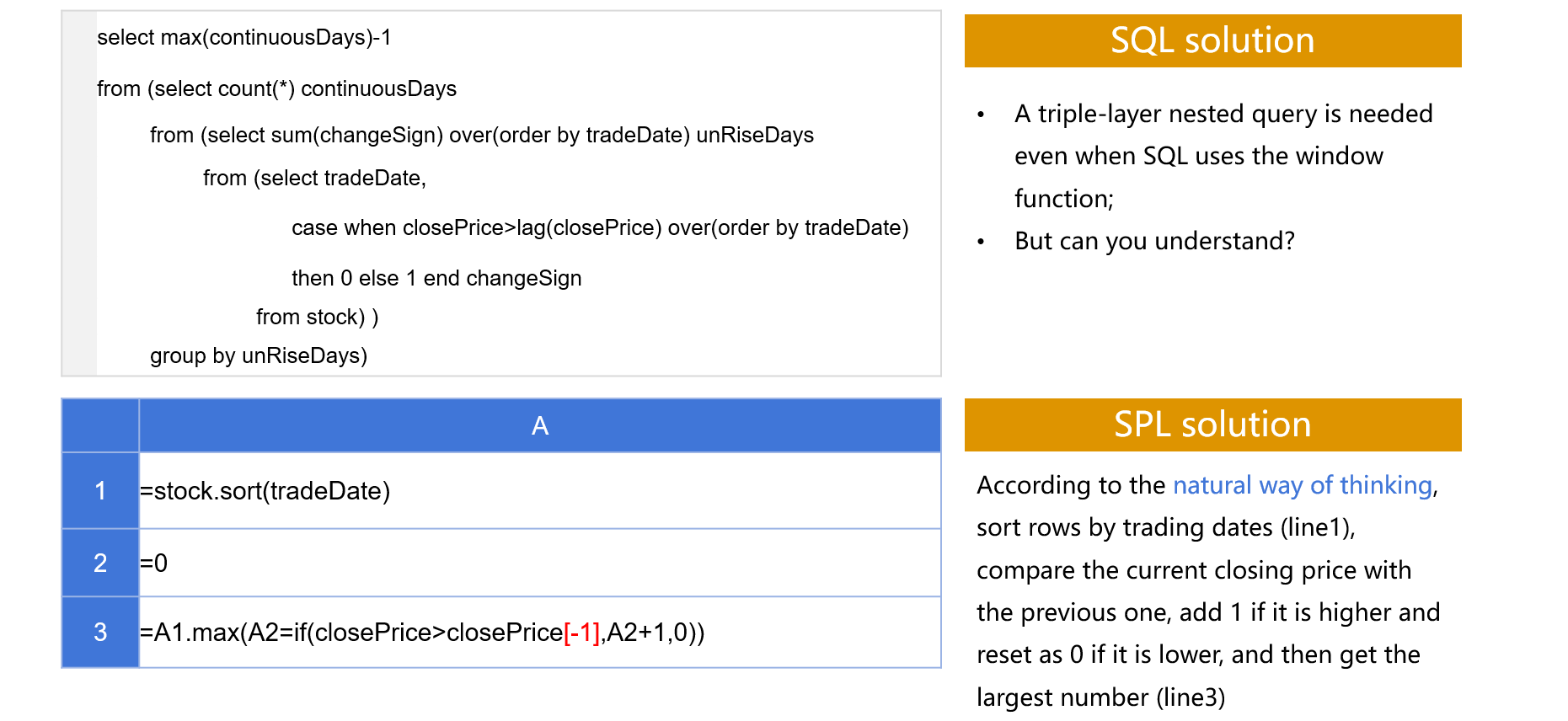
Task: Click the gray gutter of the SQL code block
Action: (x=79, y=194)
